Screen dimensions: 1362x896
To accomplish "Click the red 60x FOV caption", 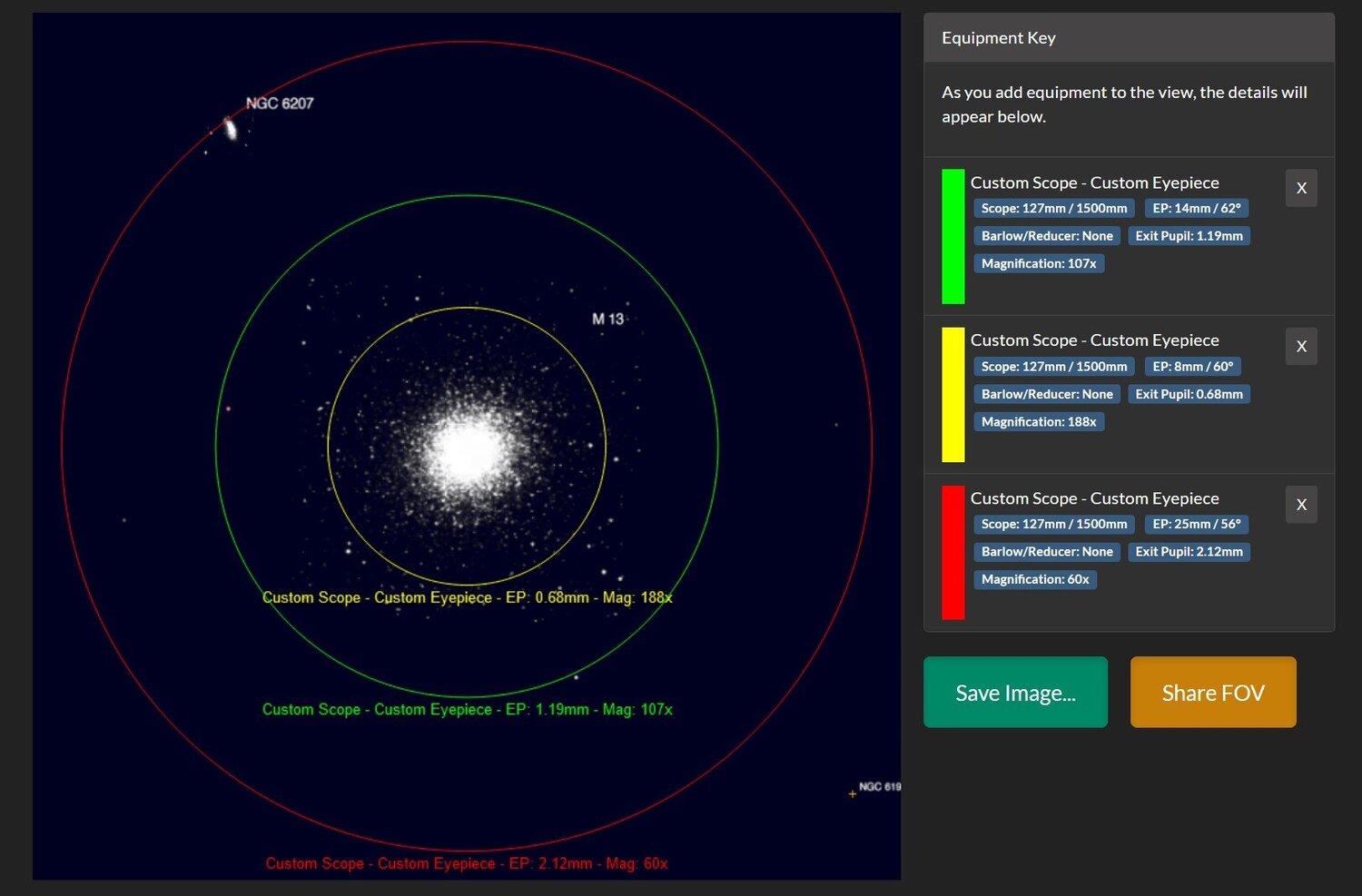I will 467,863.
